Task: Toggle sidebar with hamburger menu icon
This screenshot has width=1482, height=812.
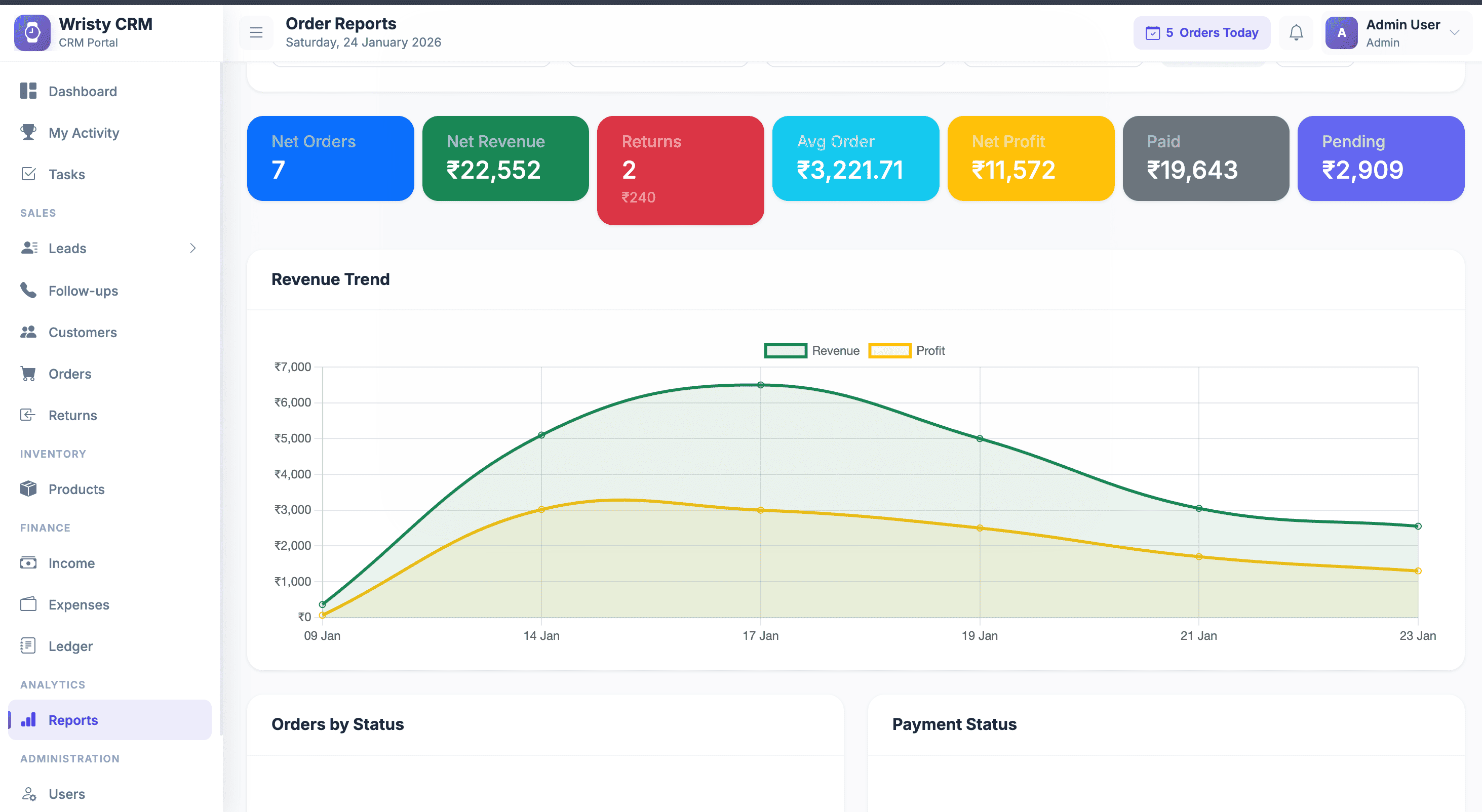Action: pyautogui.click(x=256, y=33)
